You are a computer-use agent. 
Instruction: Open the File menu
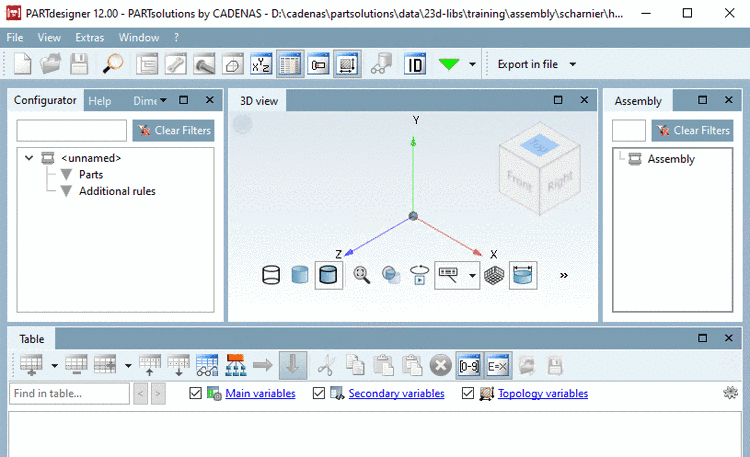[15, 37]
